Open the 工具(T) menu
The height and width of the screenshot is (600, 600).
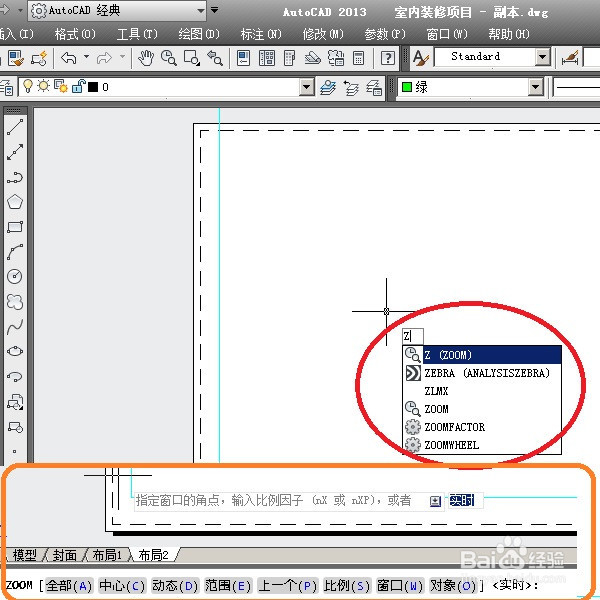pos(137,34)
